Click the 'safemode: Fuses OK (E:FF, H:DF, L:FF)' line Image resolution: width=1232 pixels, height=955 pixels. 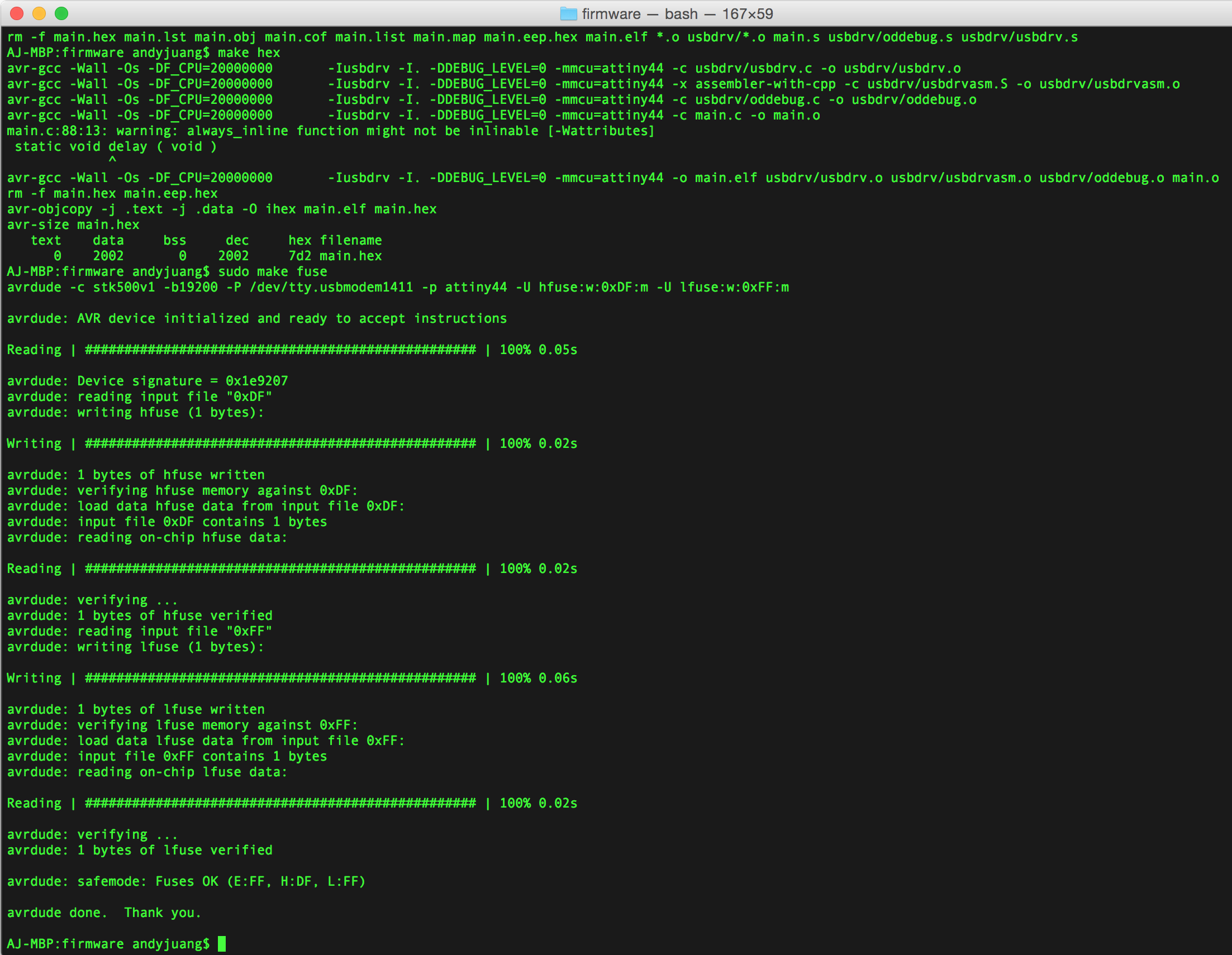tap(186, 881)
